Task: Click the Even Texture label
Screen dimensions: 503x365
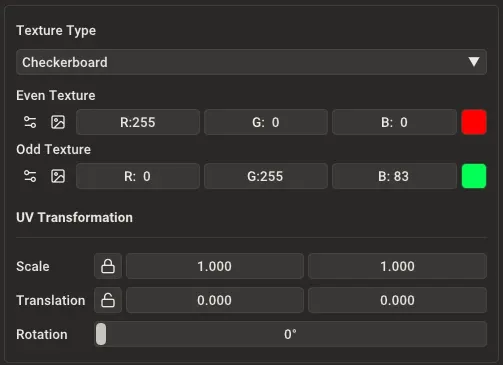Action: 56,96
